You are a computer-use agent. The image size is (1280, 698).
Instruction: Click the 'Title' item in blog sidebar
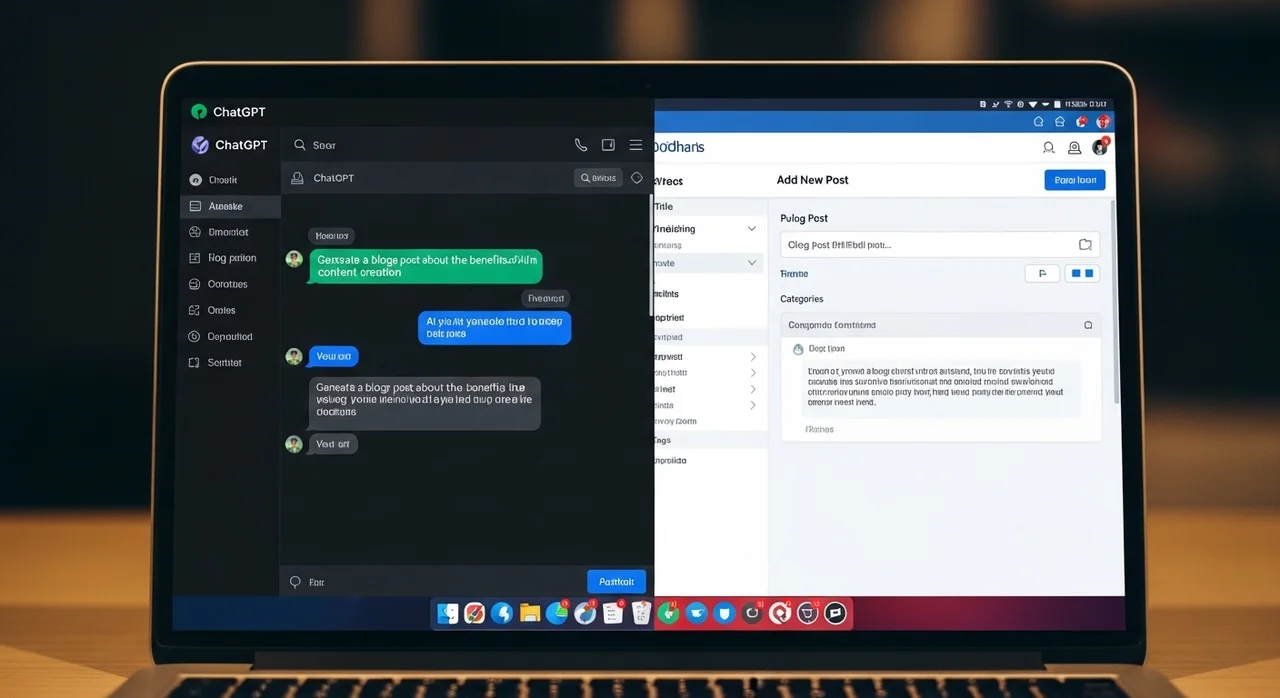pos(664,206)
